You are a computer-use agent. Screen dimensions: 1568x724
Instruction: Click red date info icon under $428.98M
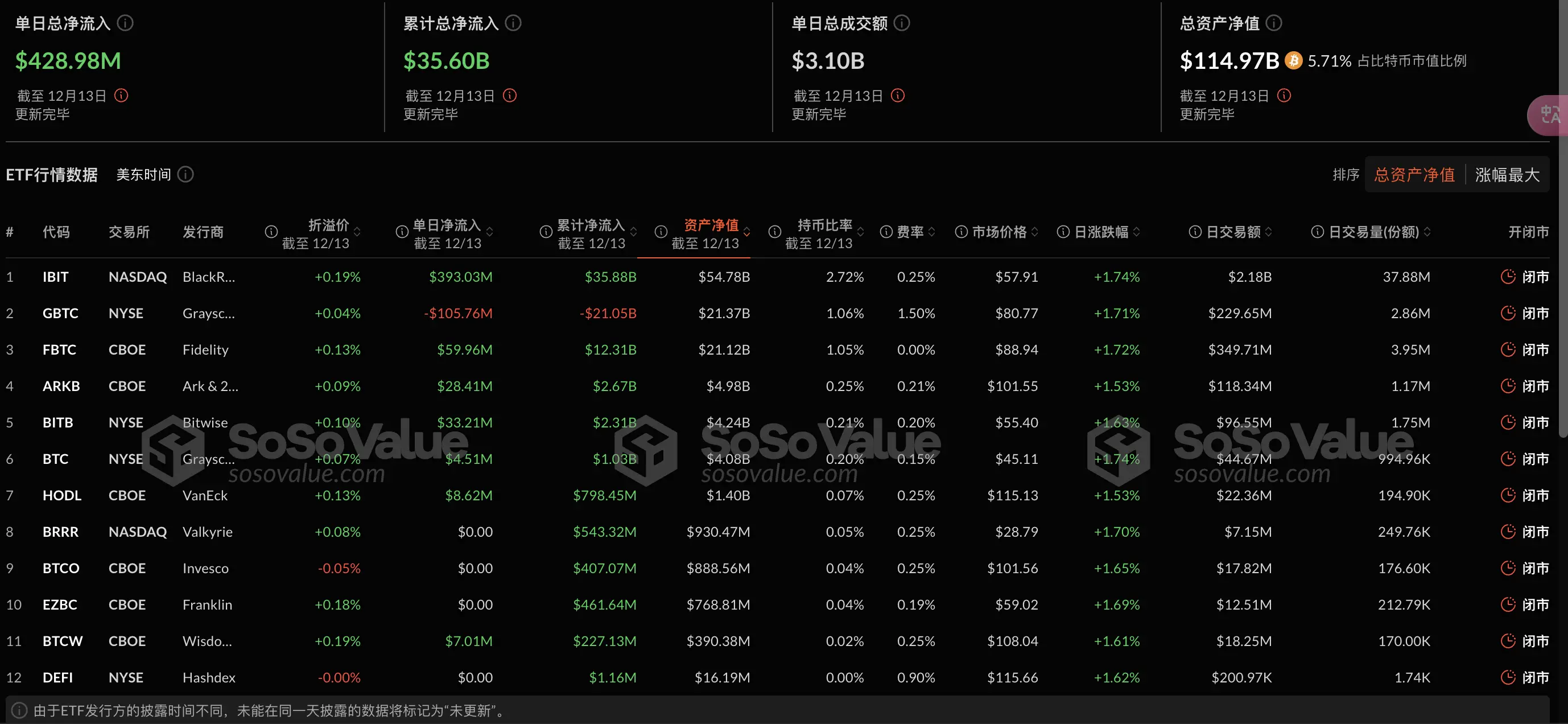click(x=121, y=96)
